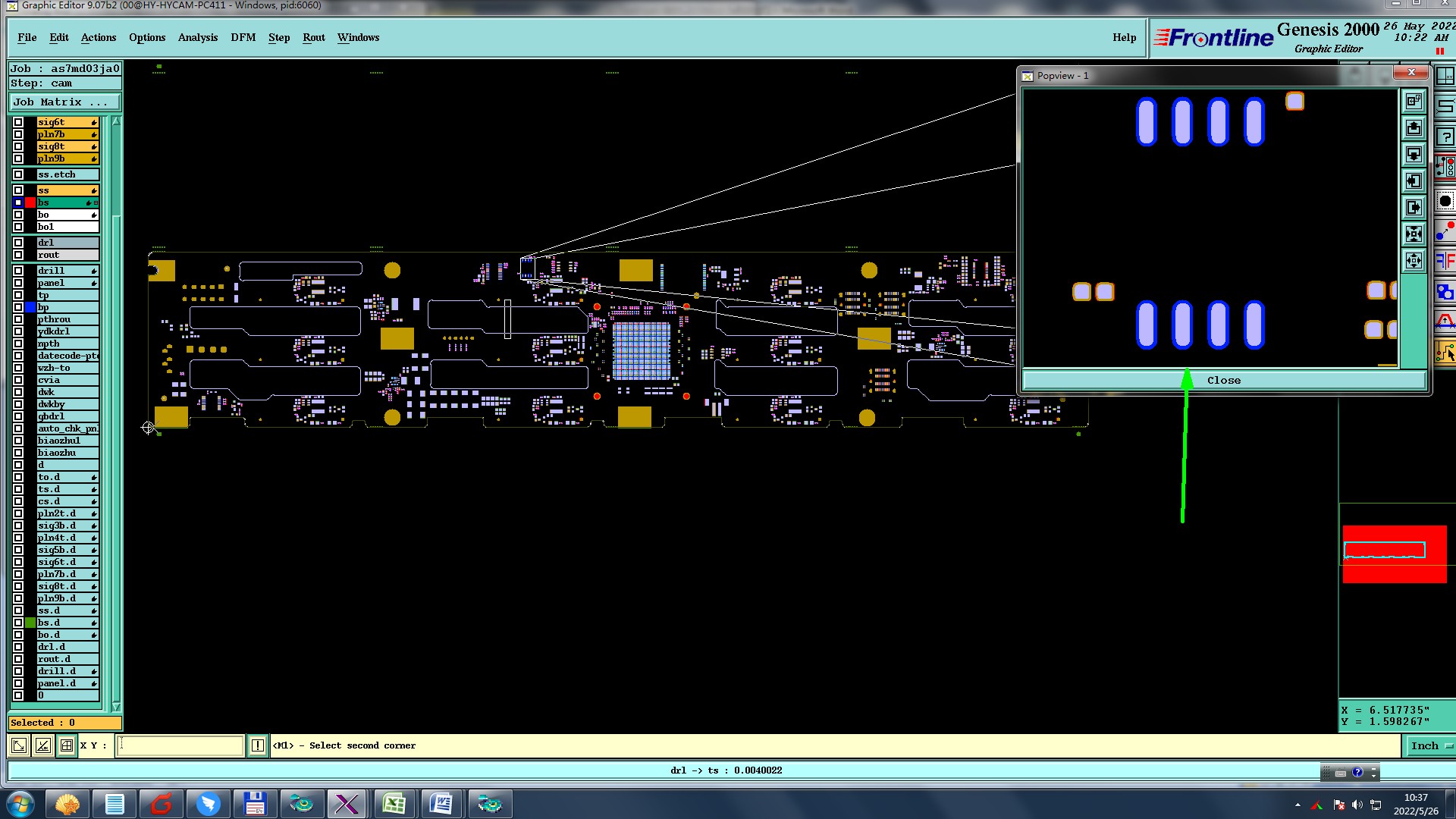Screen dimensions: 1456x819
Task: Click the XY coordinate input field
Action: pyautogui.click(x=180, y=746)
